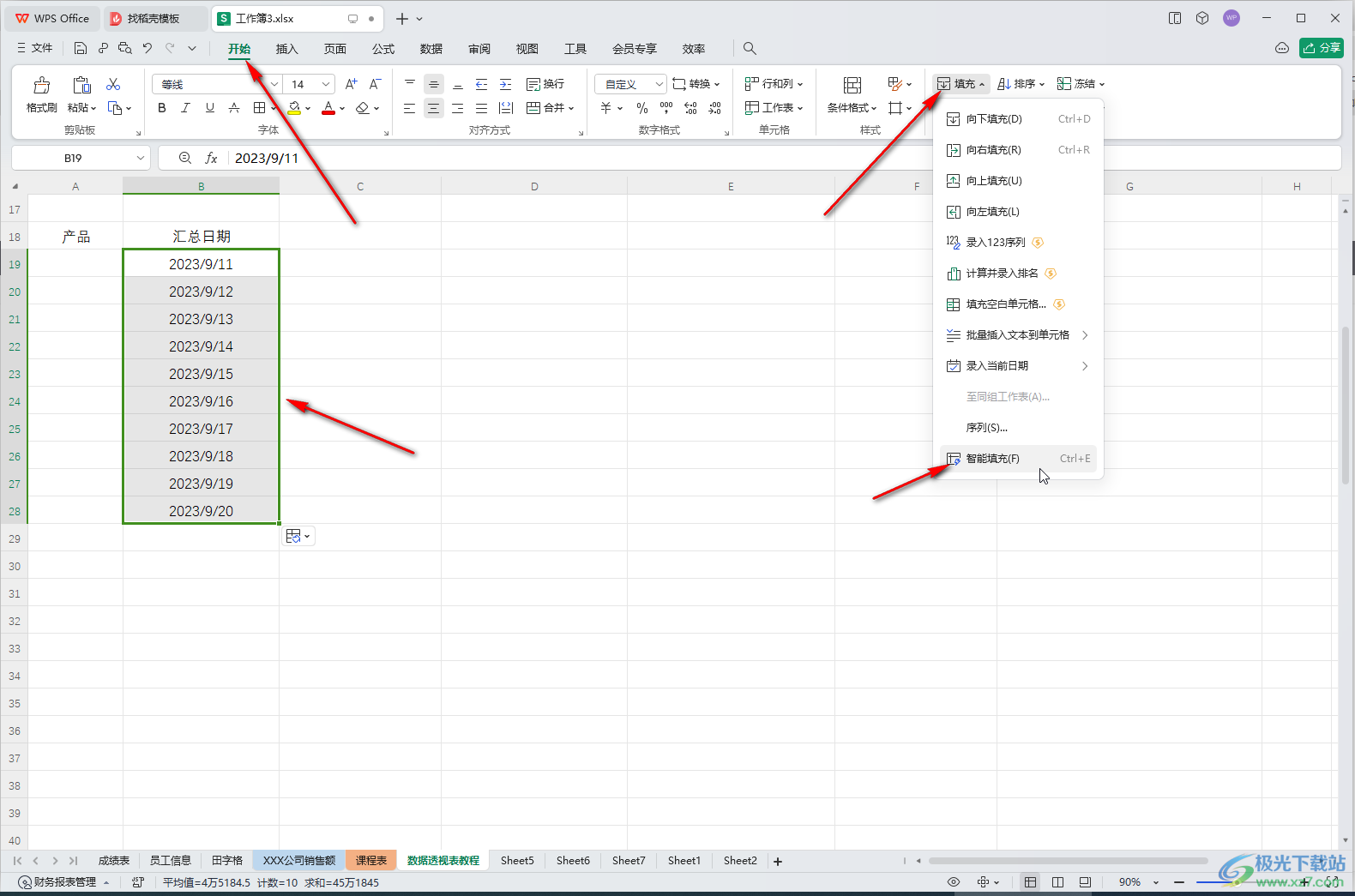Apply red font color swatch

pos(328,108)
